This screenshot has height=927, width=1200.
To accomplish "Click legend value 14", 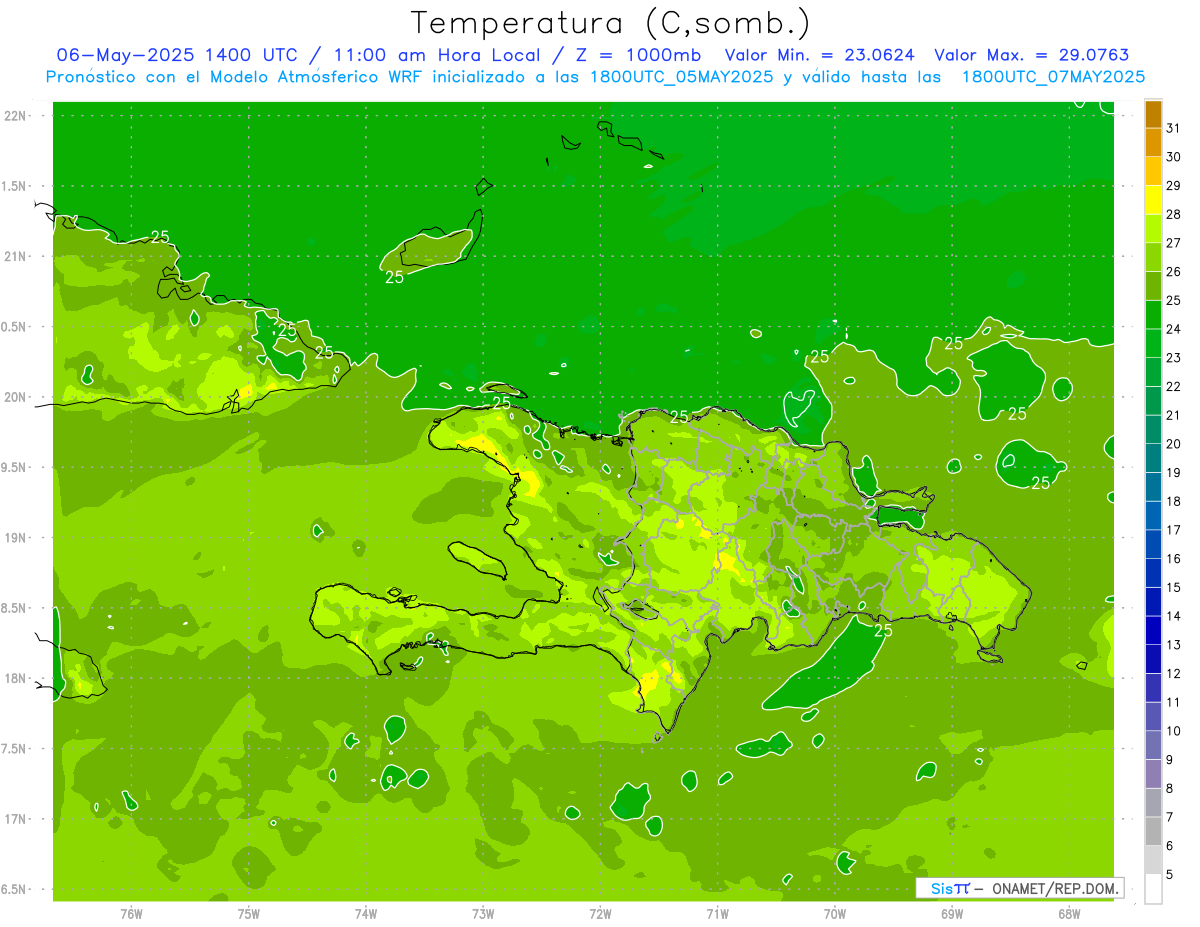I will click(x=1174, y=616).
